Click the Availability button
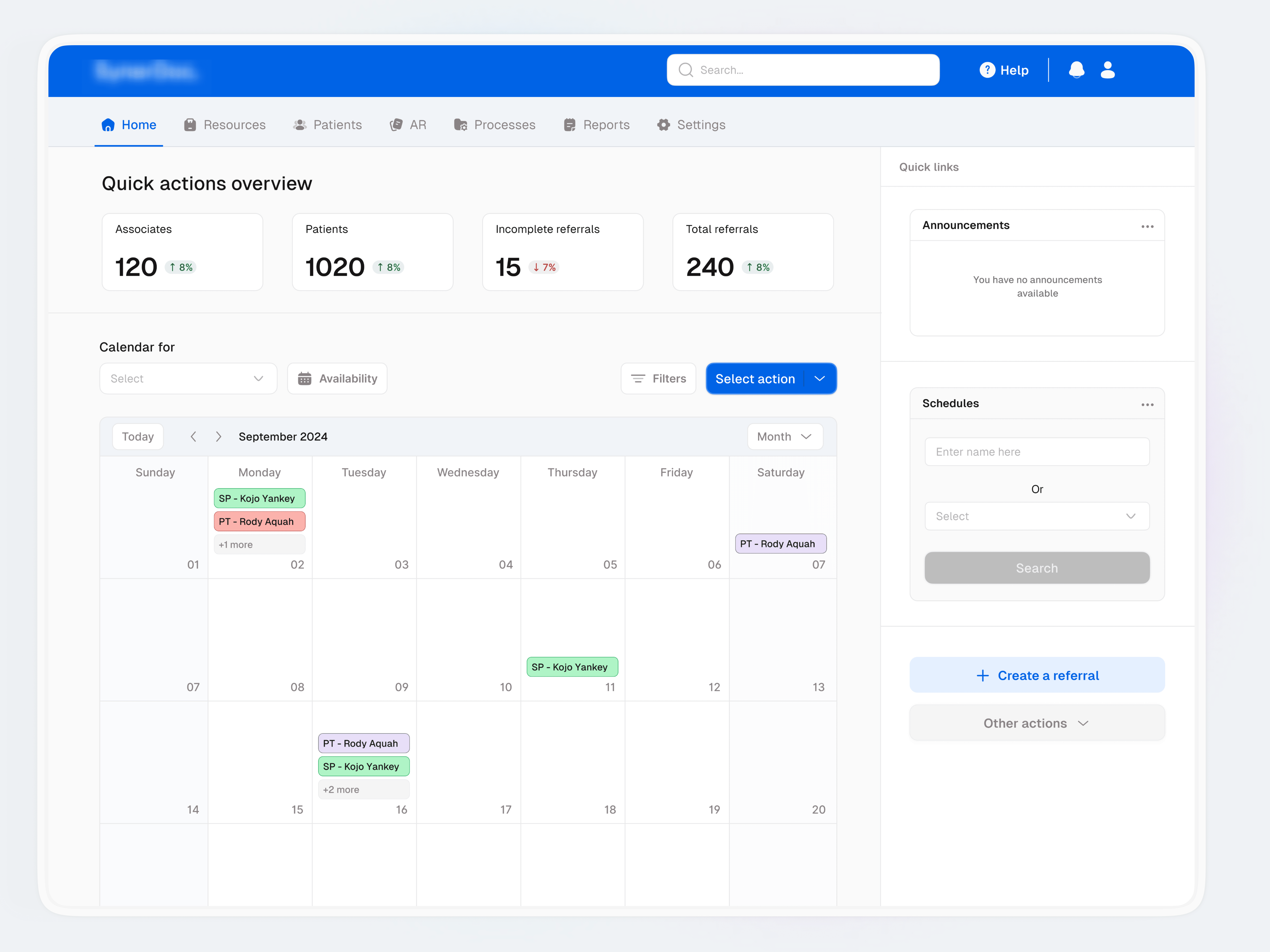The image size is (1270, 952). point(337,379)
